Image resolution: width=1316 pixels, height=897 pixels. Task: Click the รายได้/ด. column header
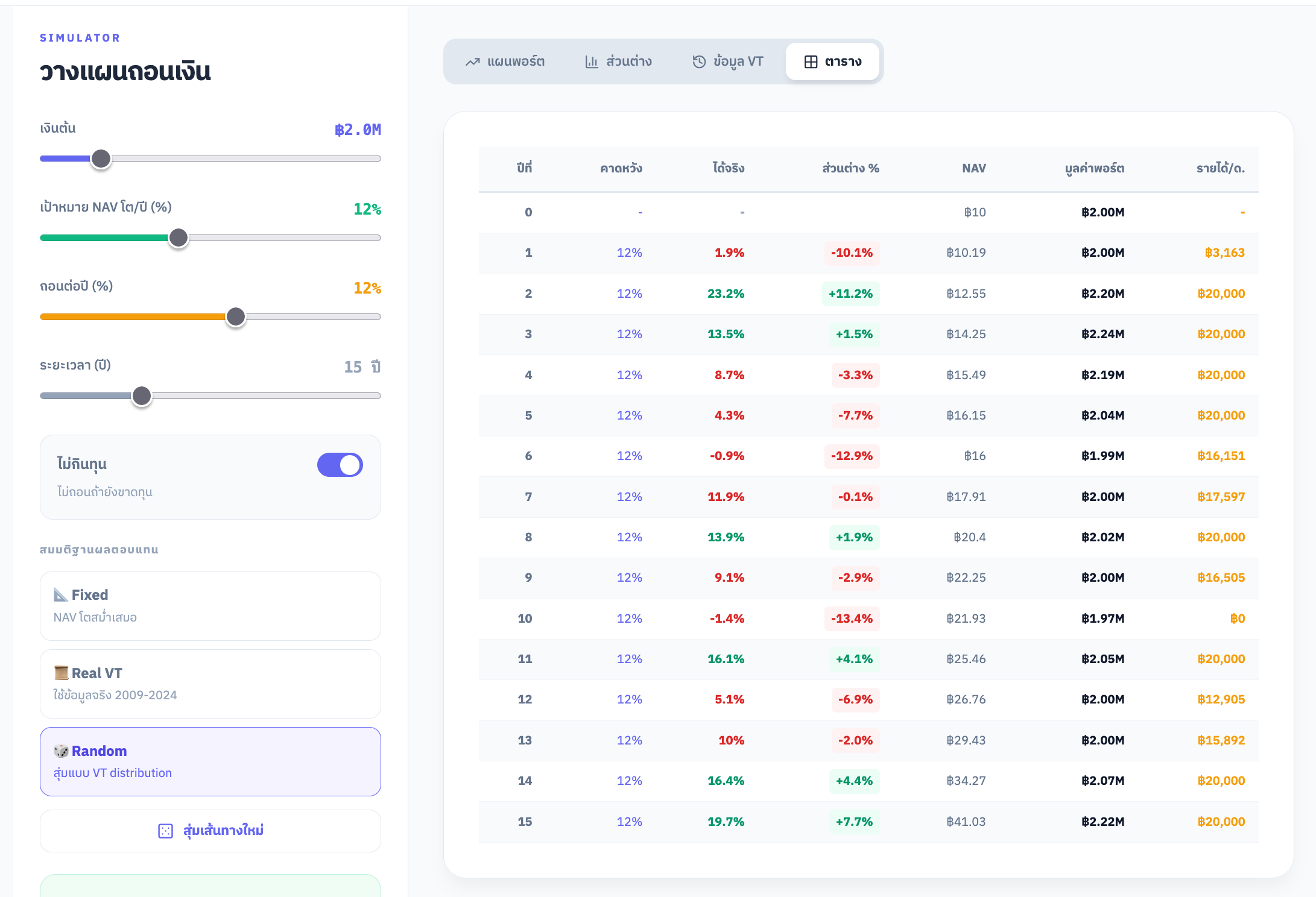[x=1220, y=168]
